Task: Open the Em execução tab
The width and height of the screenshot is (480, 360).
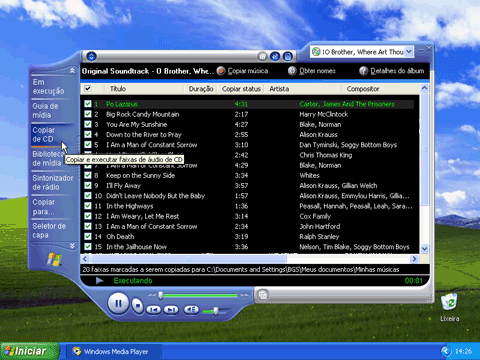Action: (x=48, y=87)
